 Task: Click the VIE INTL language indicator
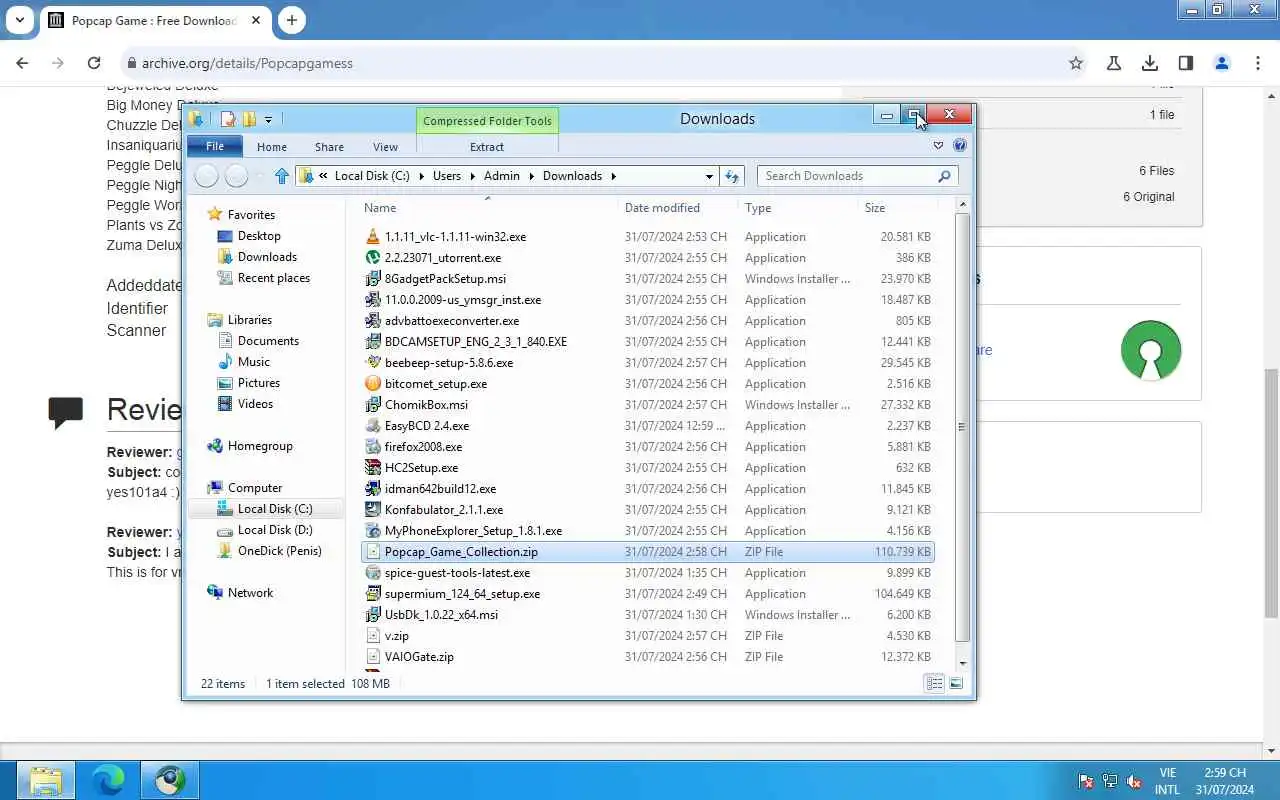pos(1167,781)
